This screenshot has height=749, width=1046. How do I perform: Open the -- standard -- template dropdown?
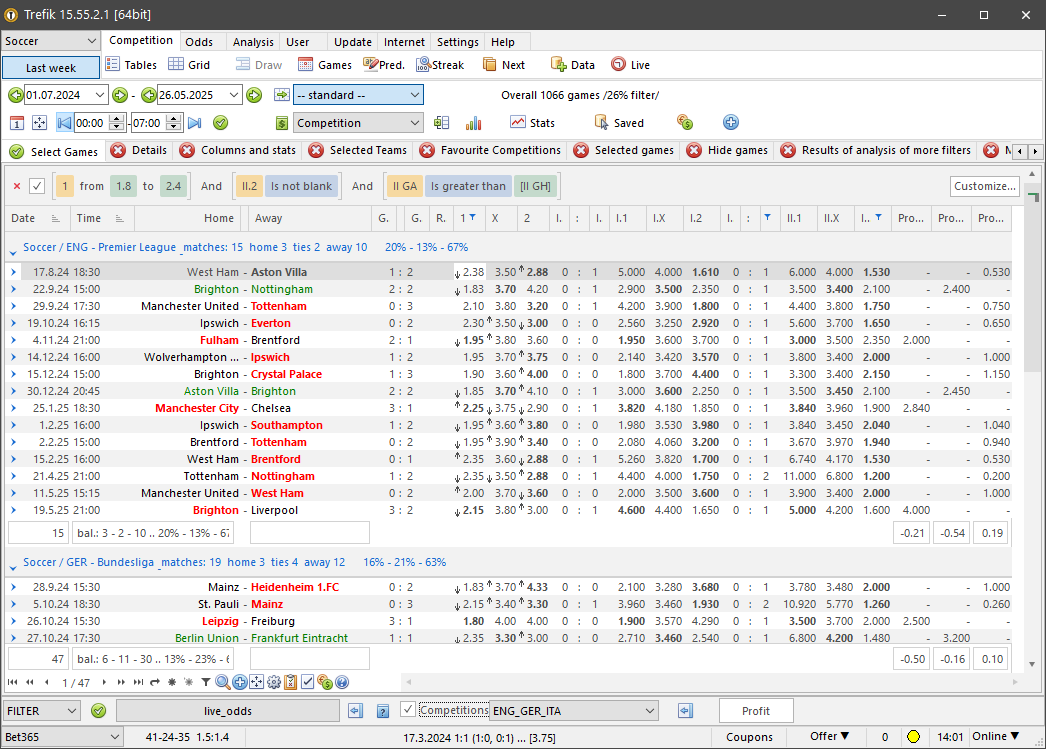pos(359,95)
